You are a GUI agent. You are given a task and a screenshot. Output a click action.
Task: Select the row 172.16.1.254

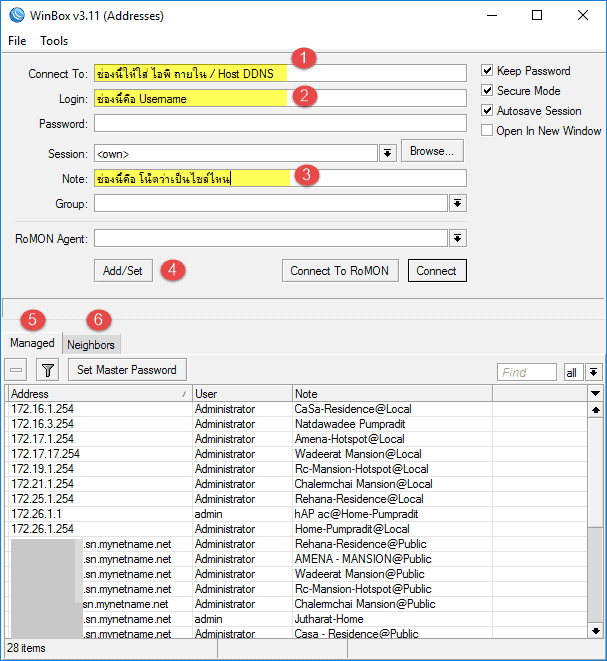[x=297, y=409]
